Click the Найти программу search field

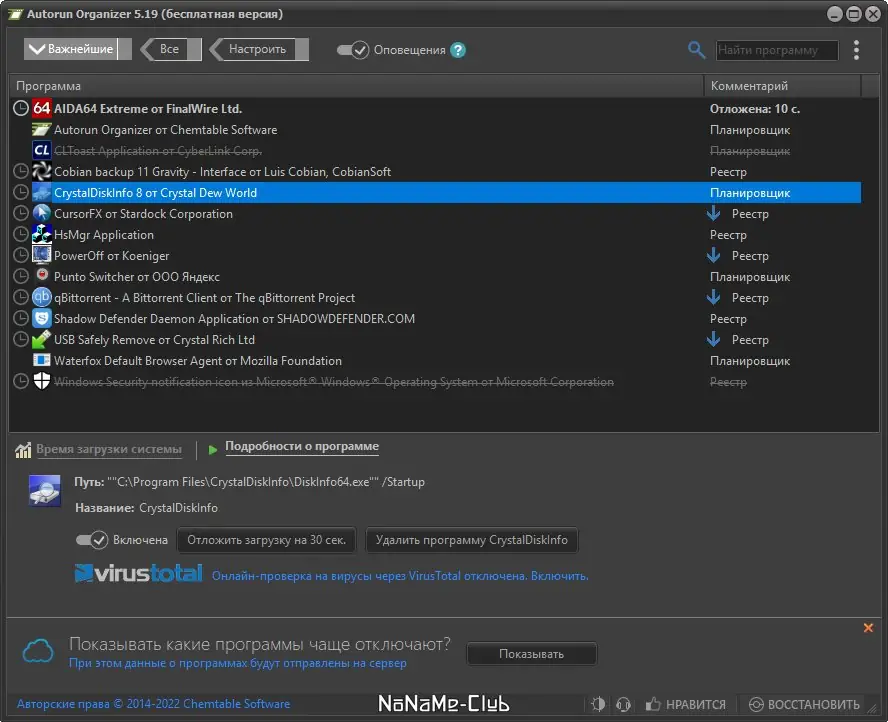point(778,50)
